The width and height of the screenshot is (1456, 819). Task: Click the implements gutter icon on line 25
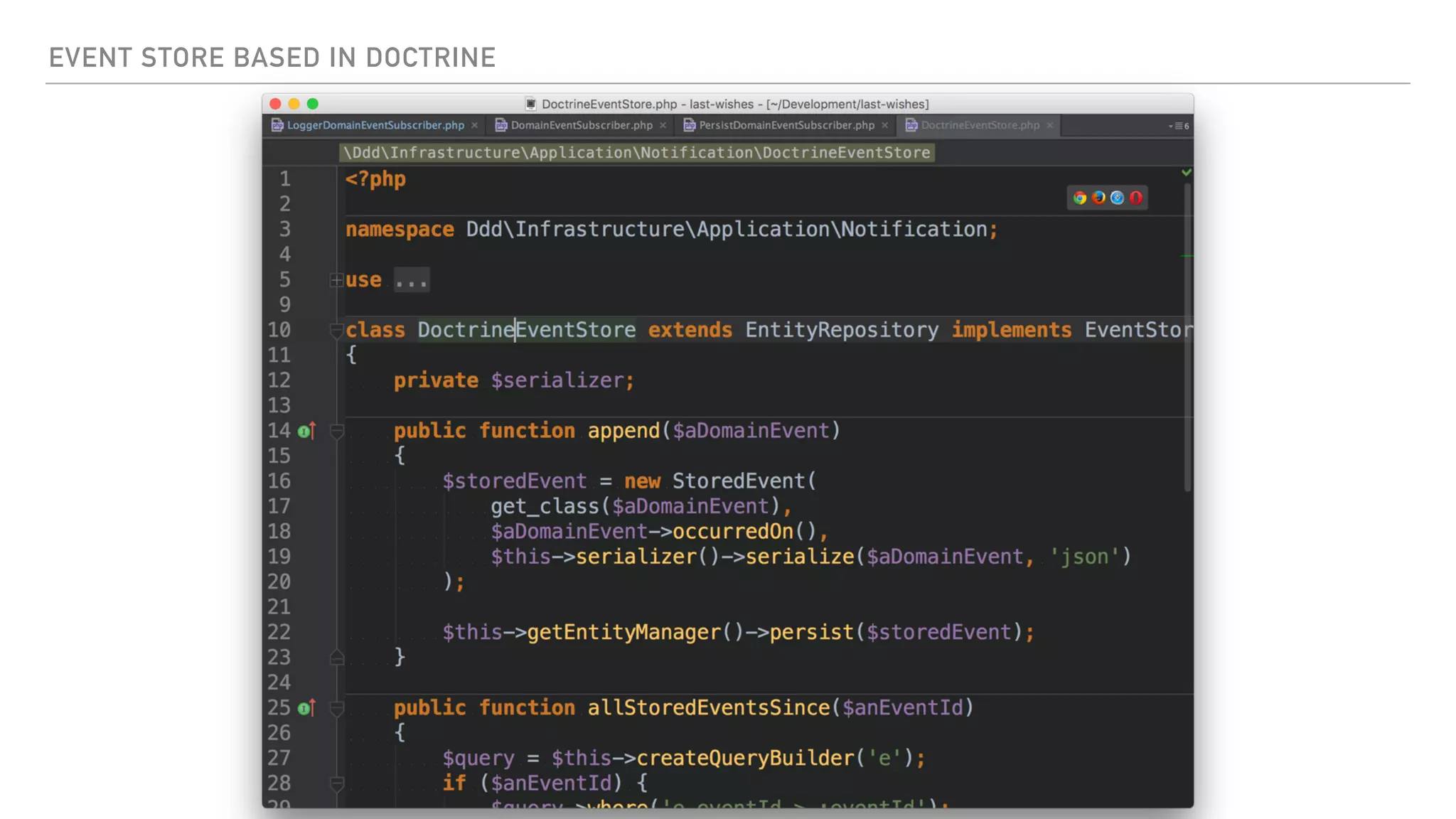306,708
